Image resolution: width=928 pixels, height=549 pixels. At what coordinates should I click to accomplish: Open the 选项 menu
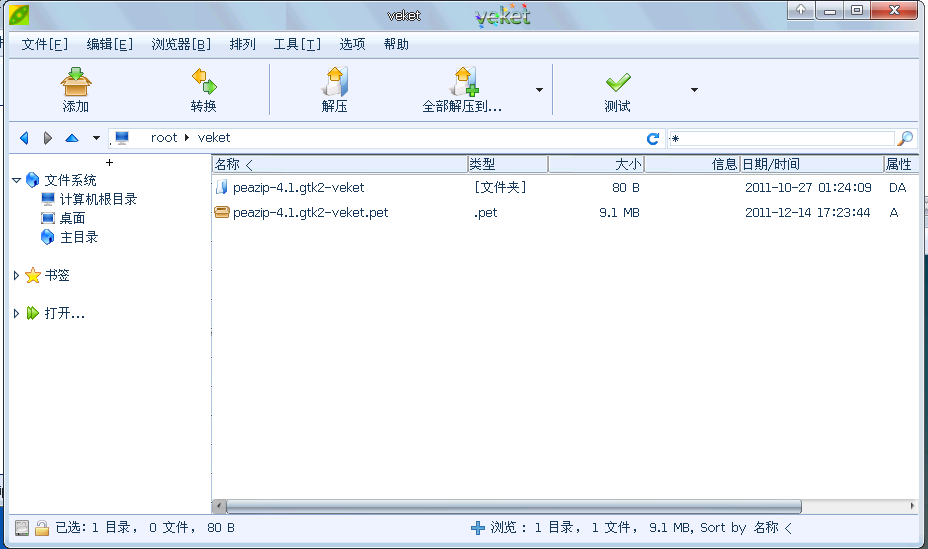click(352, 44)
